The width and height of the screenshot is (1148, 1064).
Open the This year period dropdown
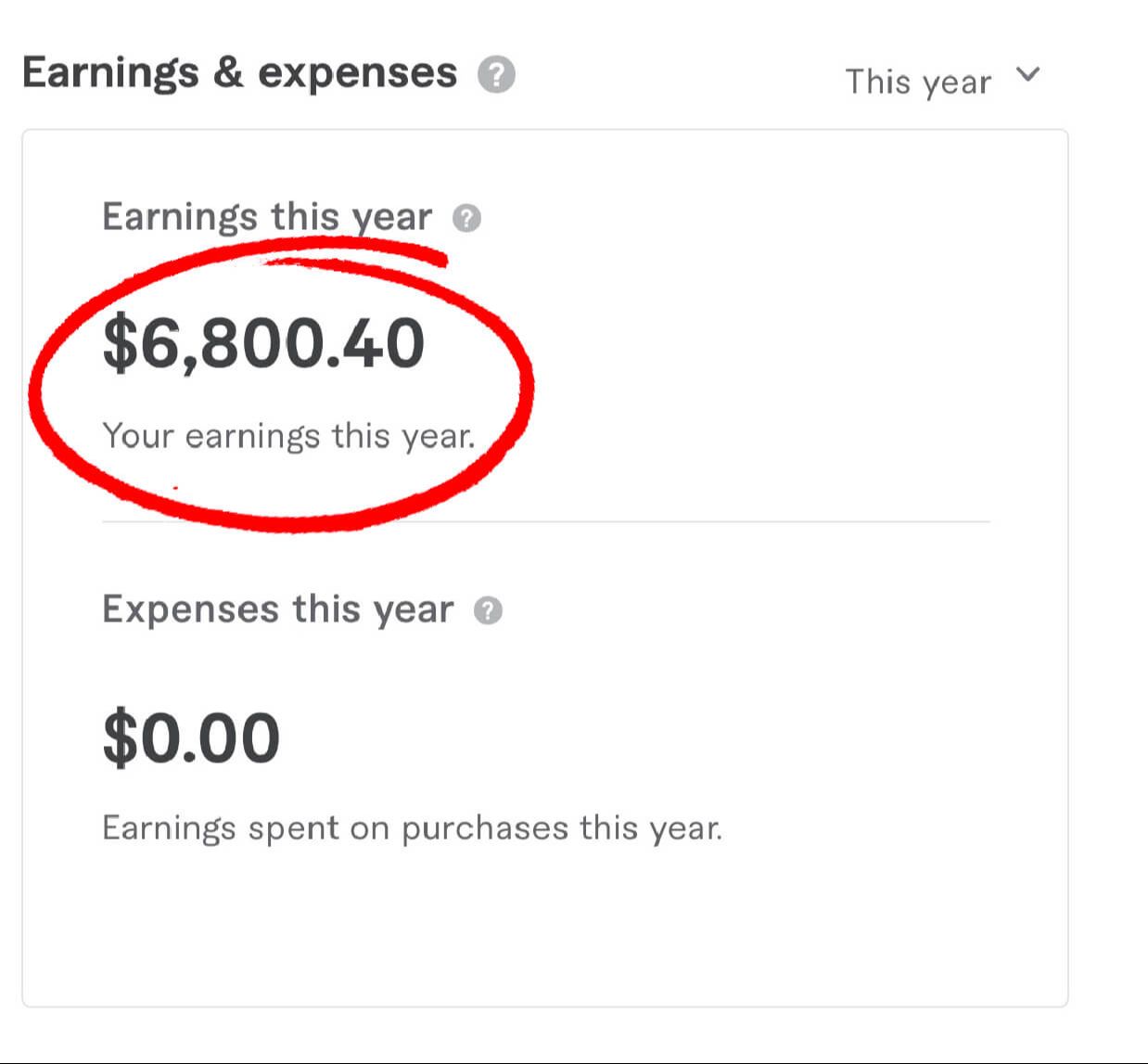coord(918,82)
